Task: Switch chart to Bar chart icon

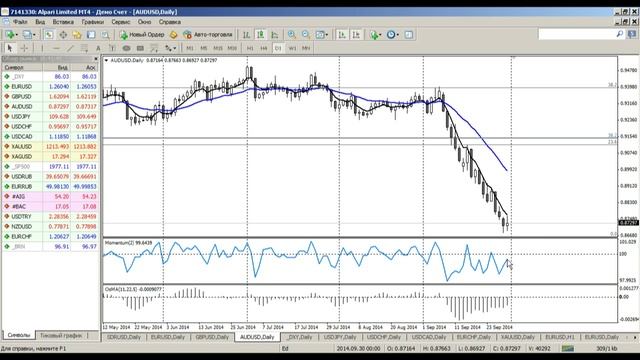Action: (246, 35)
